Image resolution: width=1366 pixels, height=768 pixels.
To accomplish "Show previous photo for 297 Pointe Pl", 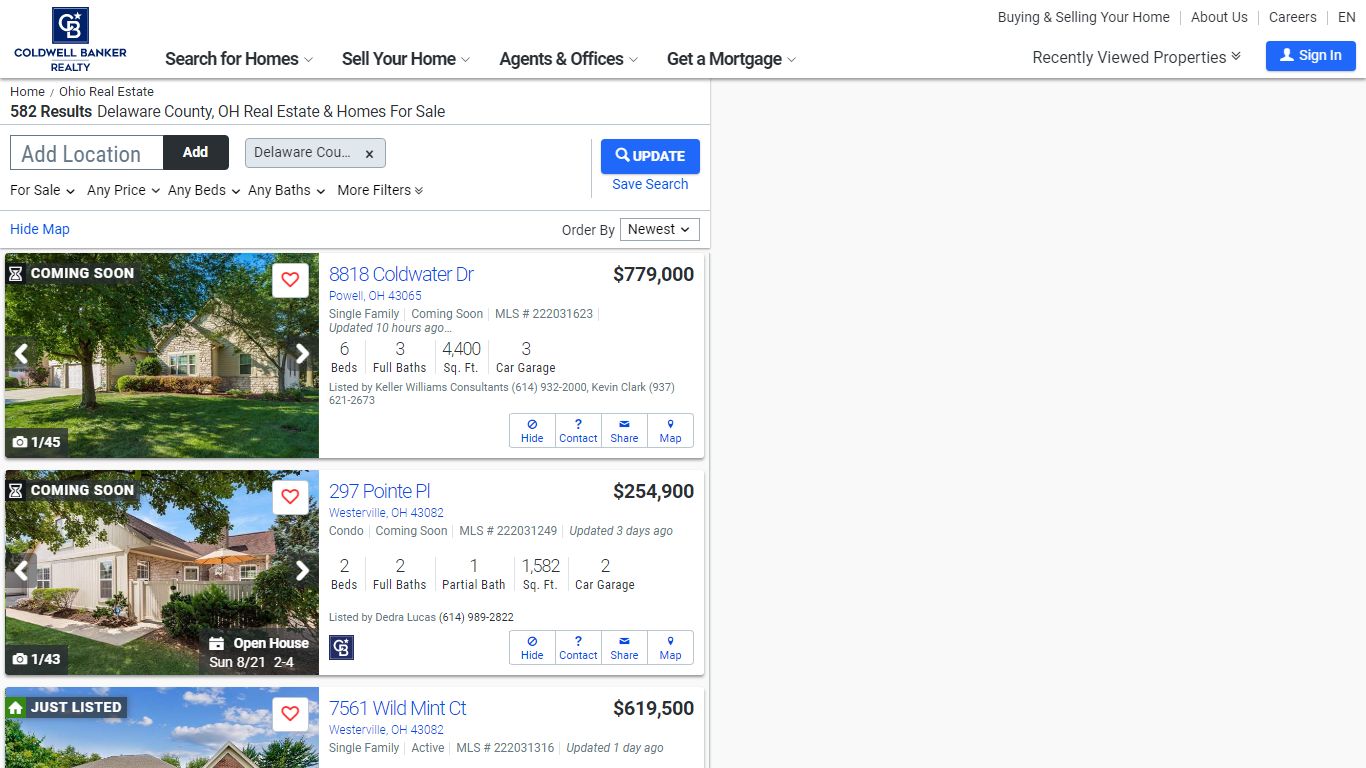I will coord(21,571).
